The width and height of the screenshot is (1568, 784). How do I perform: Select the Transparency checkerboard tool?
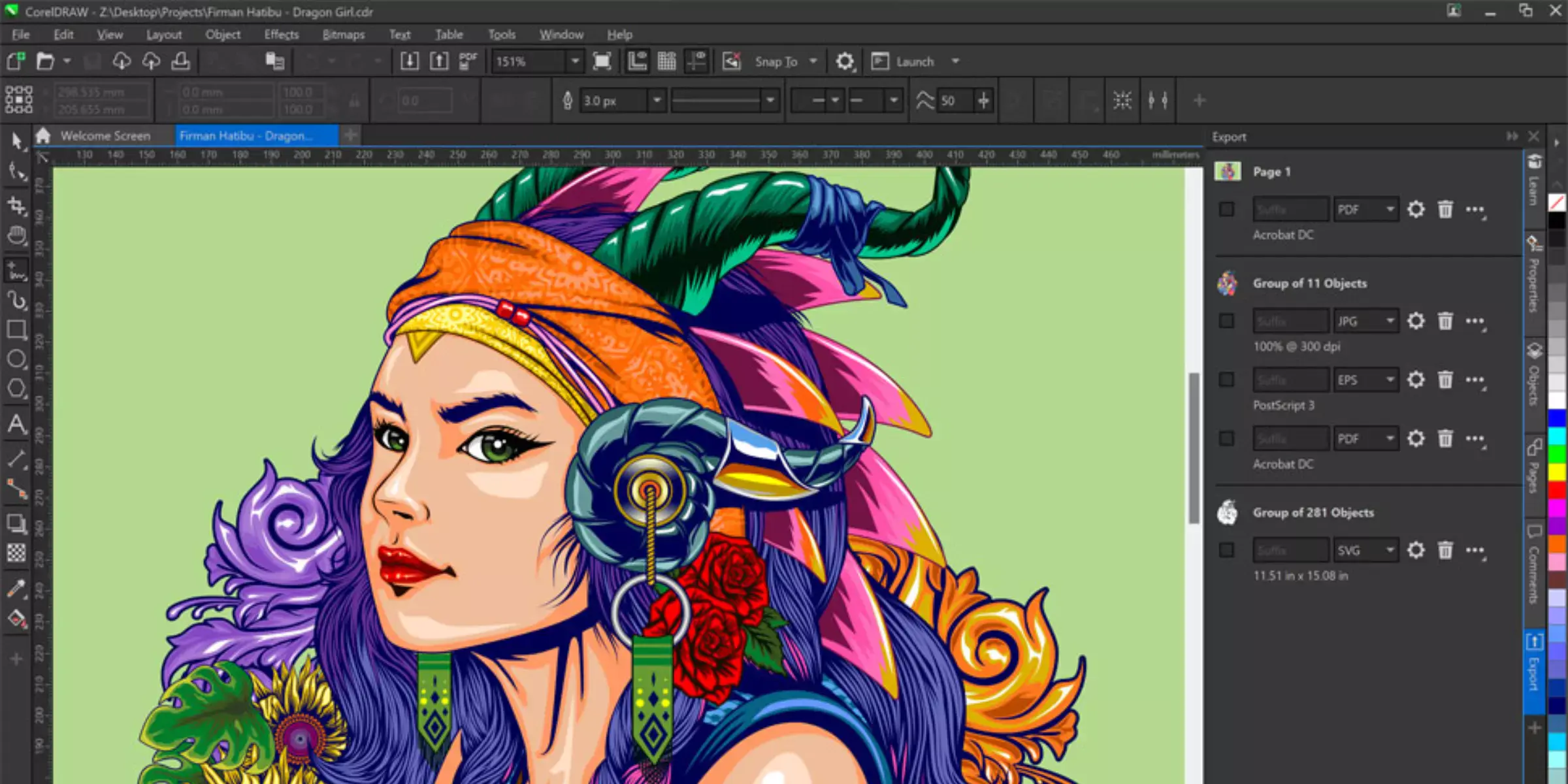(x=16, y=553)
